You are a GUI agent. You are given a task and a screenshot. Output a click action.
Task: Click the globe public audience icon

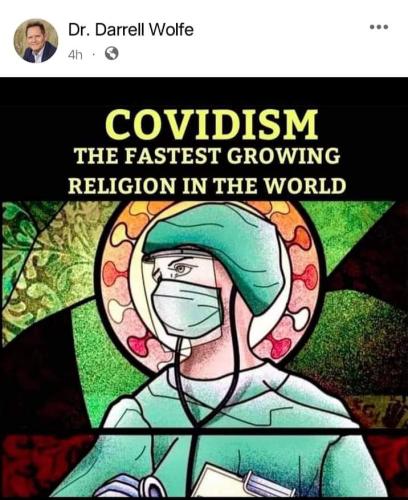coord(111,53)
